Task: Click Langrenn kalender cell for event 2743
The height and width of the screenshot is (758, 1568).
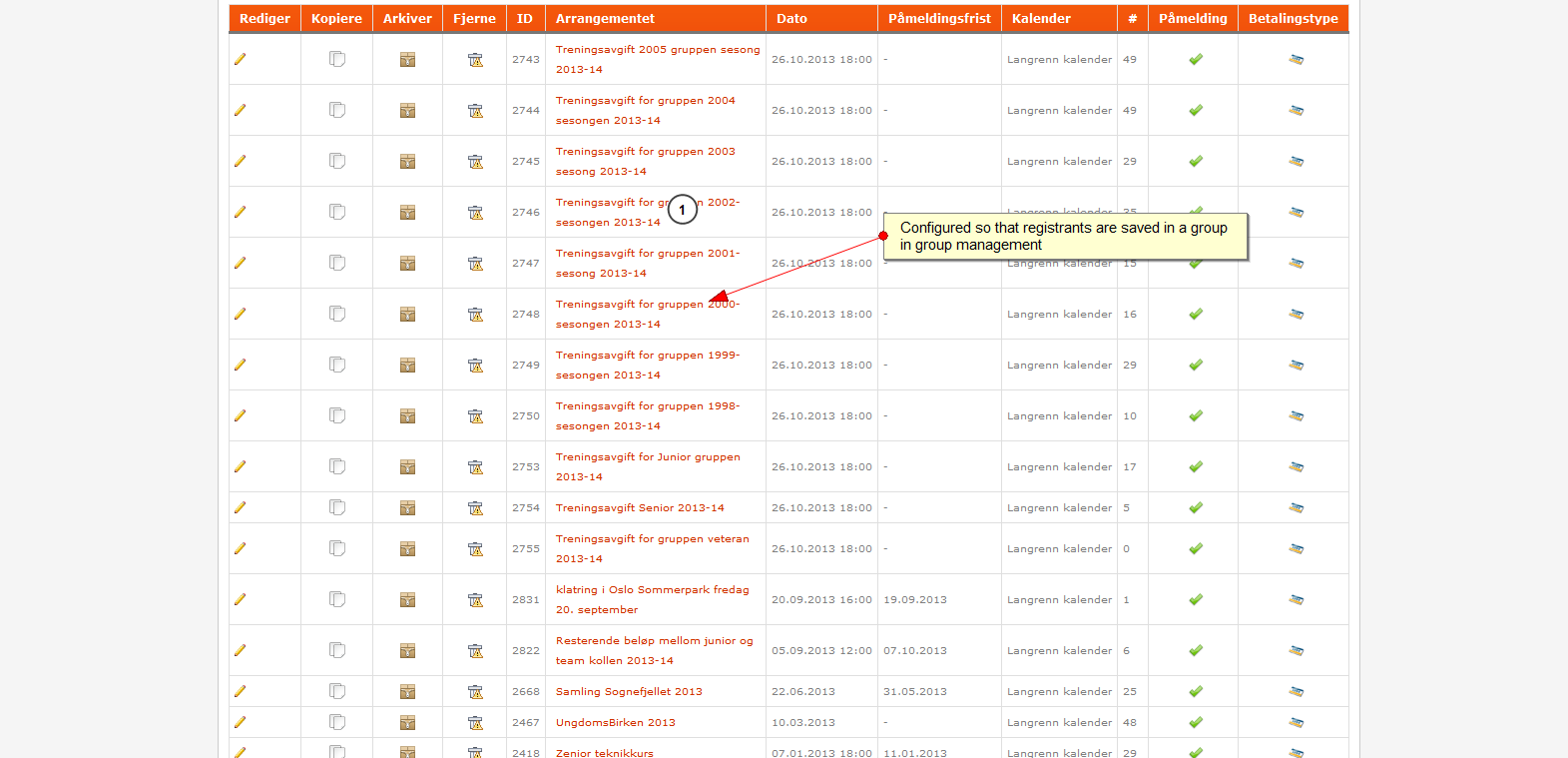Action: click(x=1059, y=59)
